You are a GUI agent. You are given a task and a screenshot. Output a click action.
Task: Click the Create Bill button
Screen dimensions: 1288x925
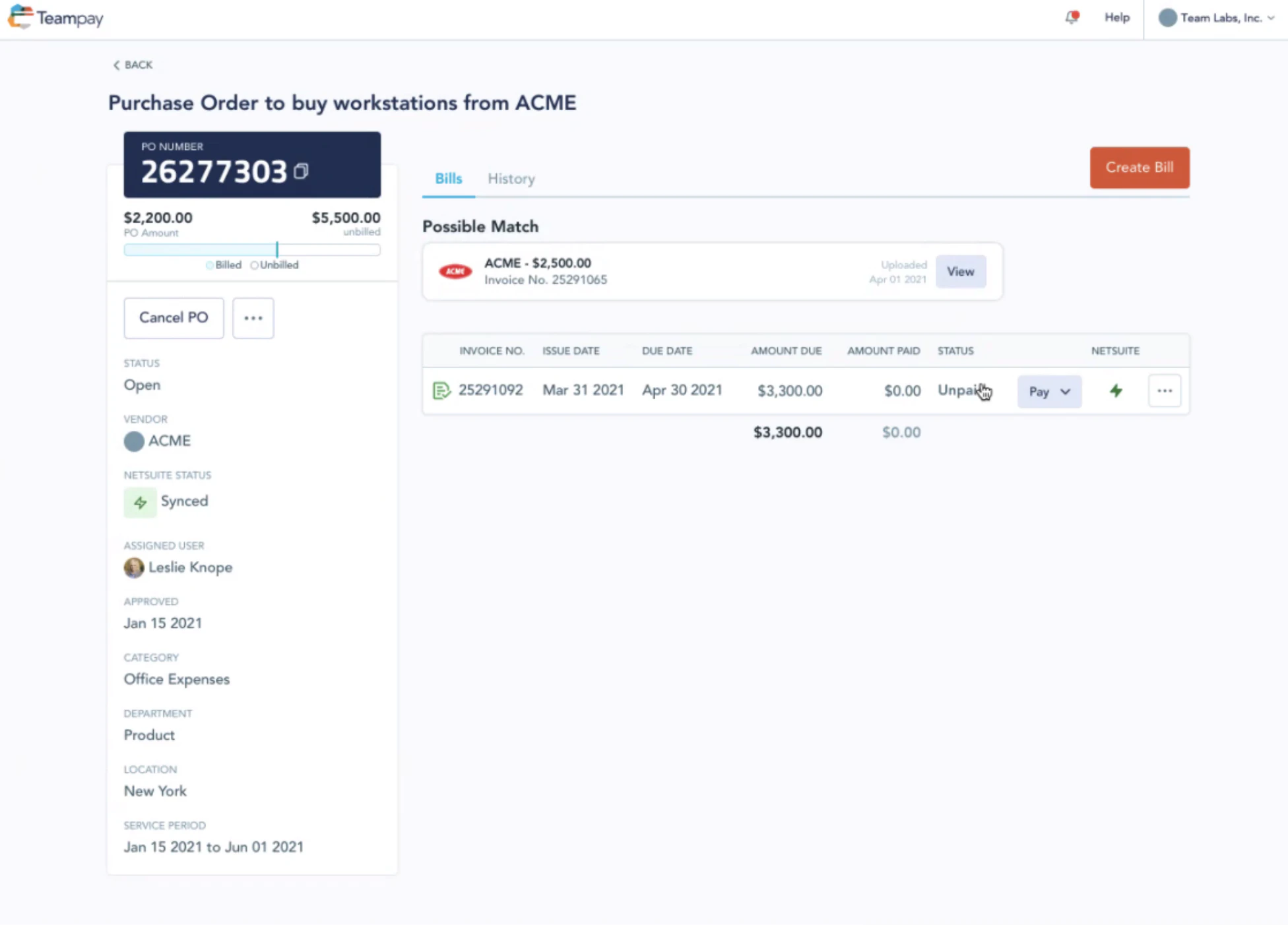[x=1140, y=168]
